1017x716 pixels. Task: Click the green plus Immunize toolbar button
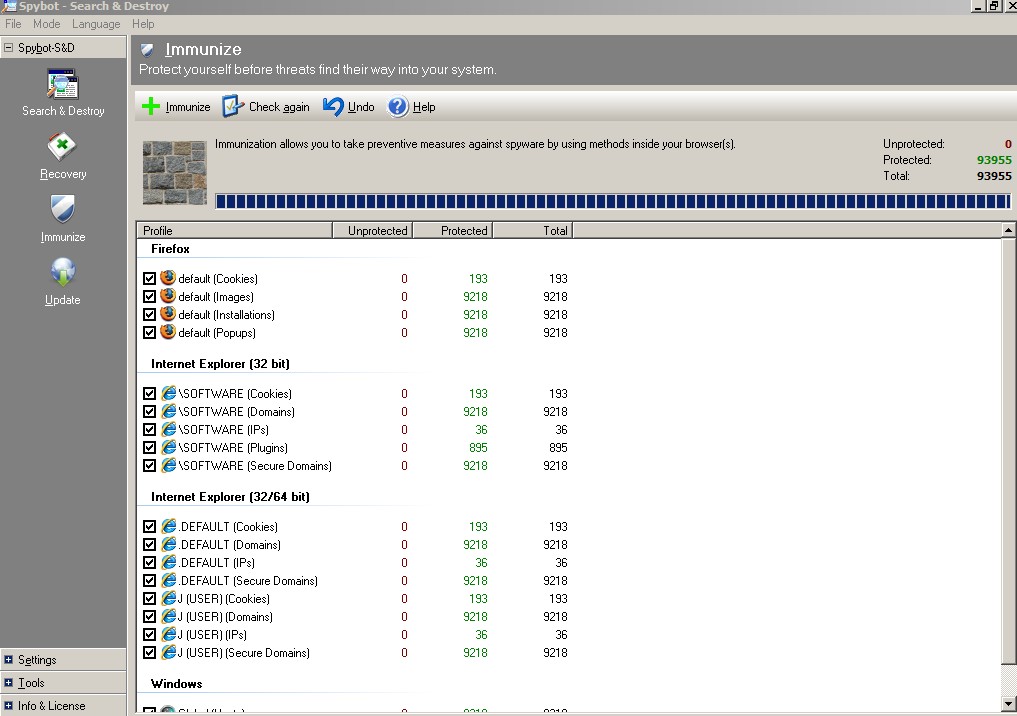176,106
